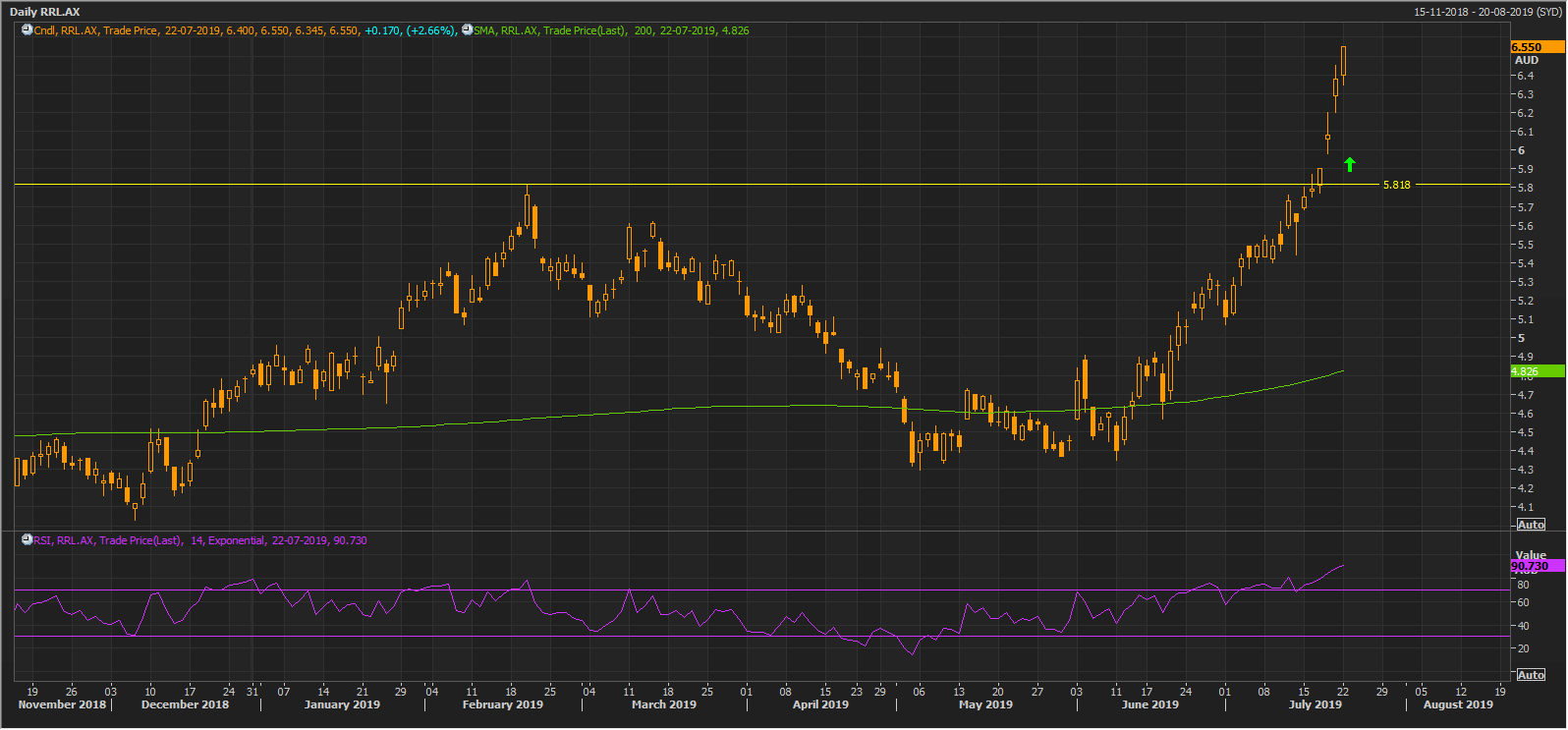Click the +0.170 net change value in legend
The height and width of the screenshot is (730, 1568).
click(x=382, y=30)
